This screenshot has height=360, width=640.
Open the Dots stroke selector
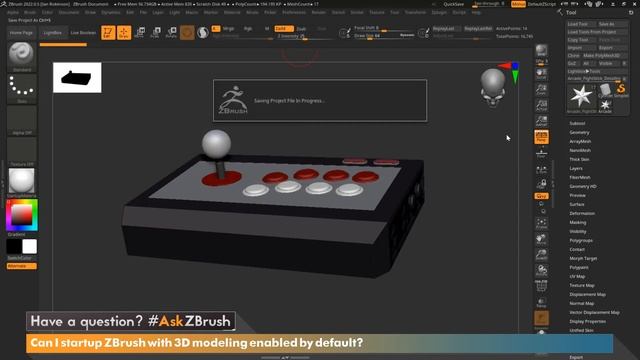[x=22, y=89]
